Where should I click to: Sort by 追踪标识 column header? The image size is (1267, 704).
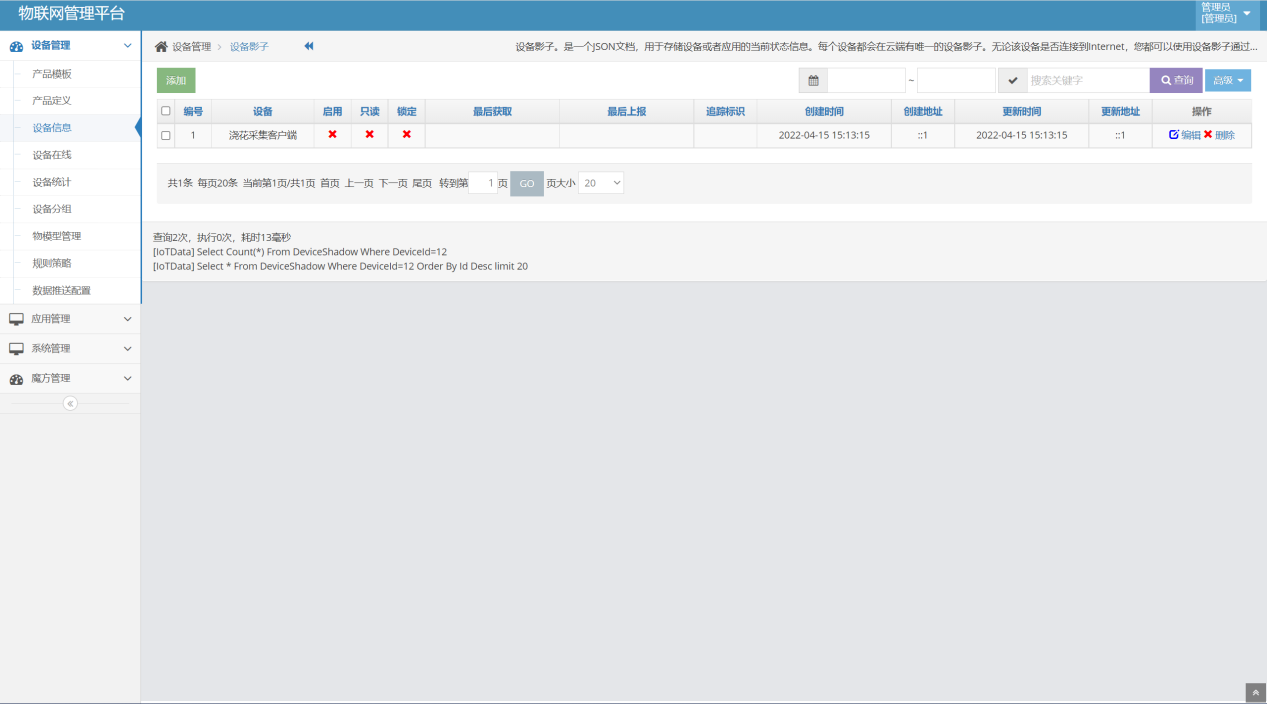[x=725, y=111]
